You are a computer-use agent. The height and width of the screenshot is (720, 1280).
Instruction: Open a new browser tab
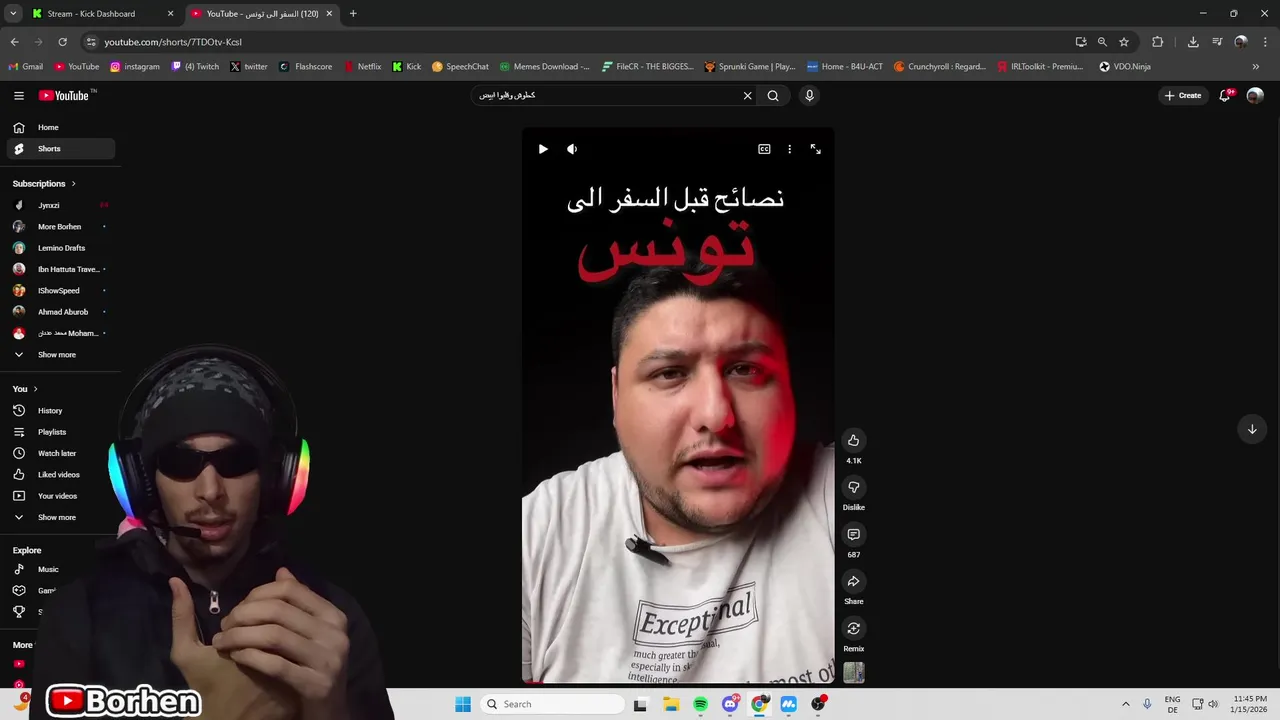tap(353, 14)
